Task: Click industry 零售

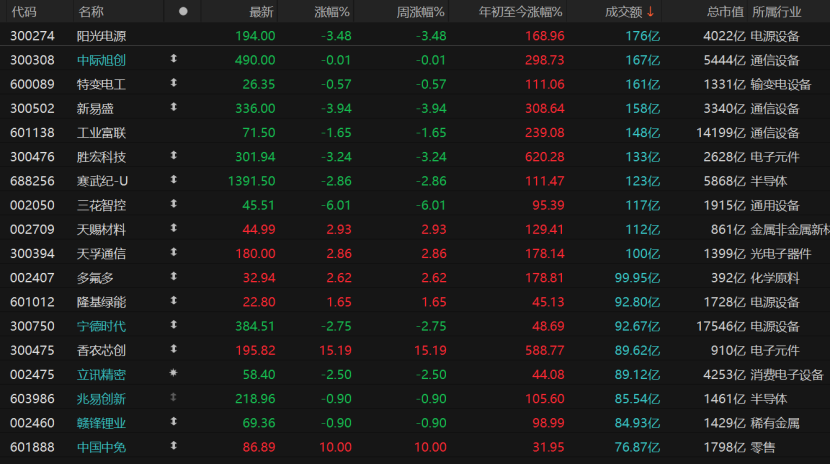Action: pyautogui.click(x=762, y=448)
